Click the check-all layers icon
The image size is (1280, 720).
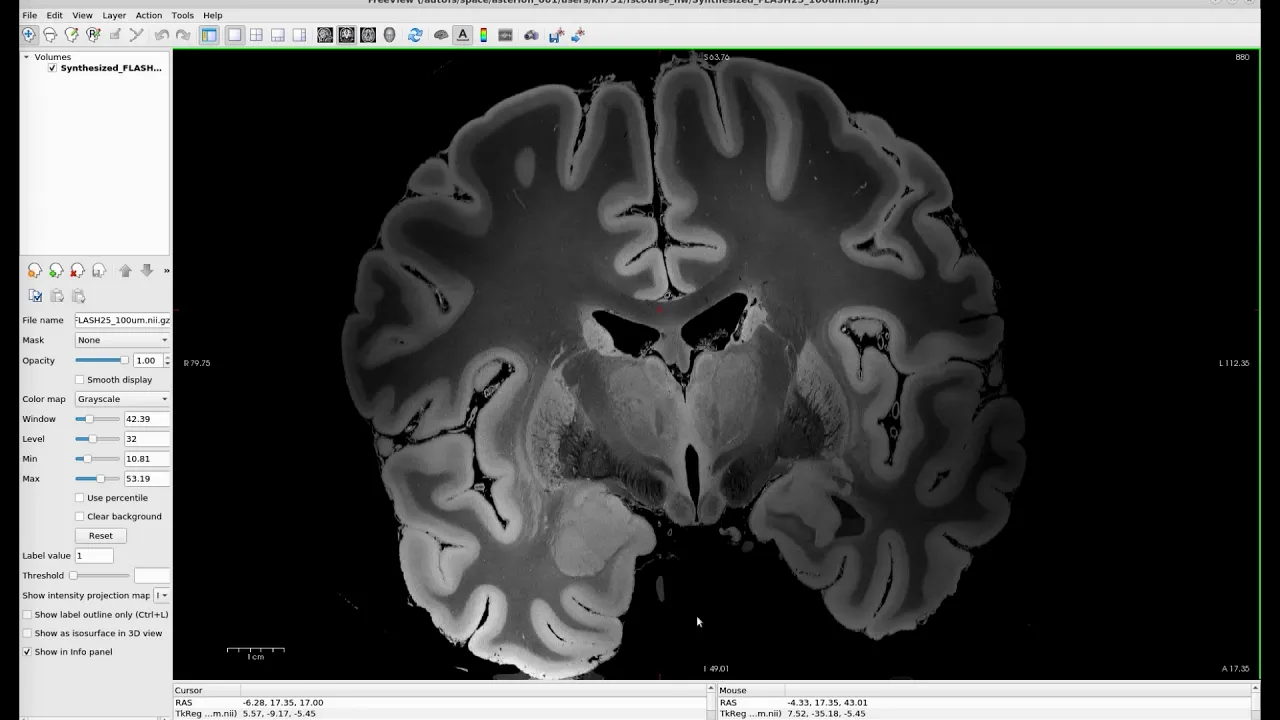[x=35, y=296]
